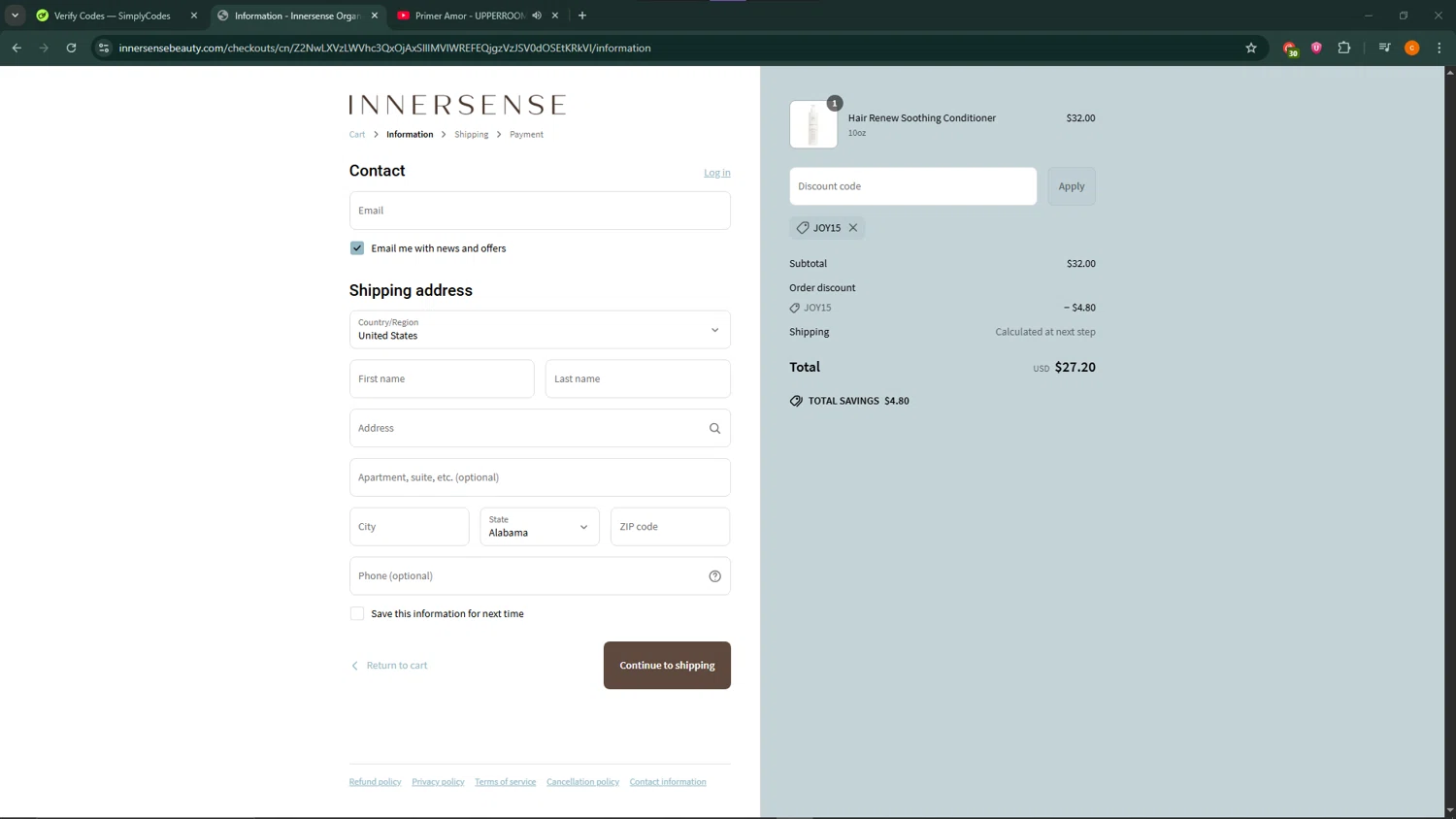Focus the Last name field

click(x=638, y=379)
